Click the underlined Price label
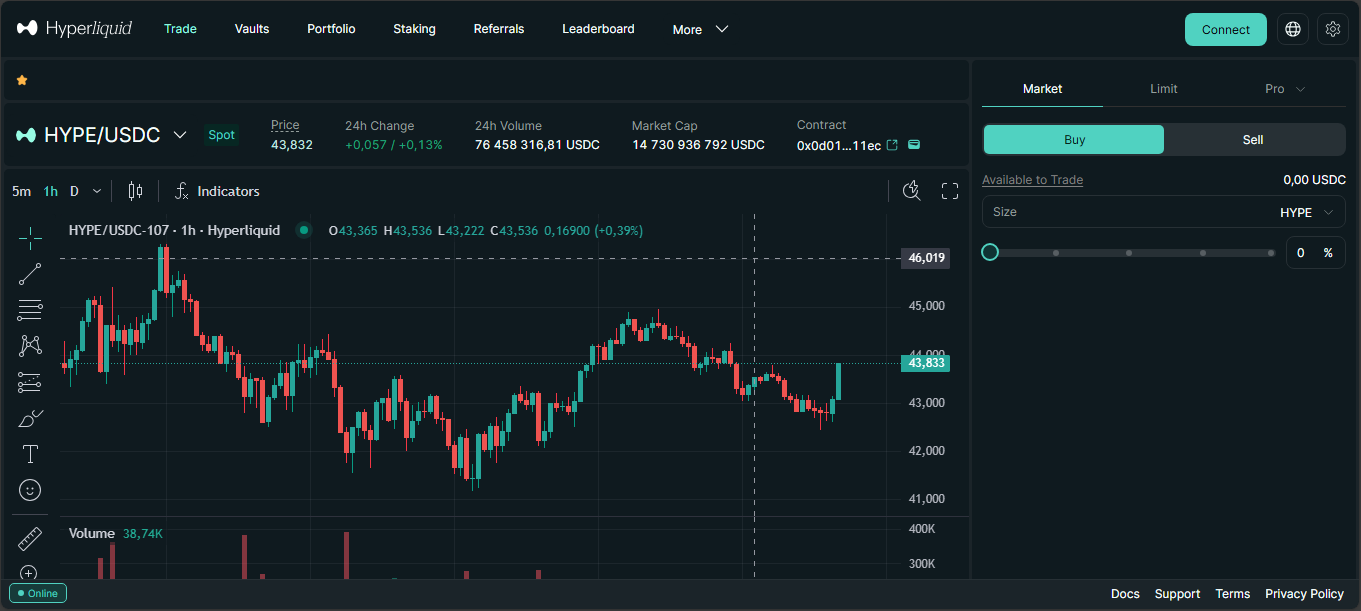This screenshot has height=611, width=1361. 285,125
